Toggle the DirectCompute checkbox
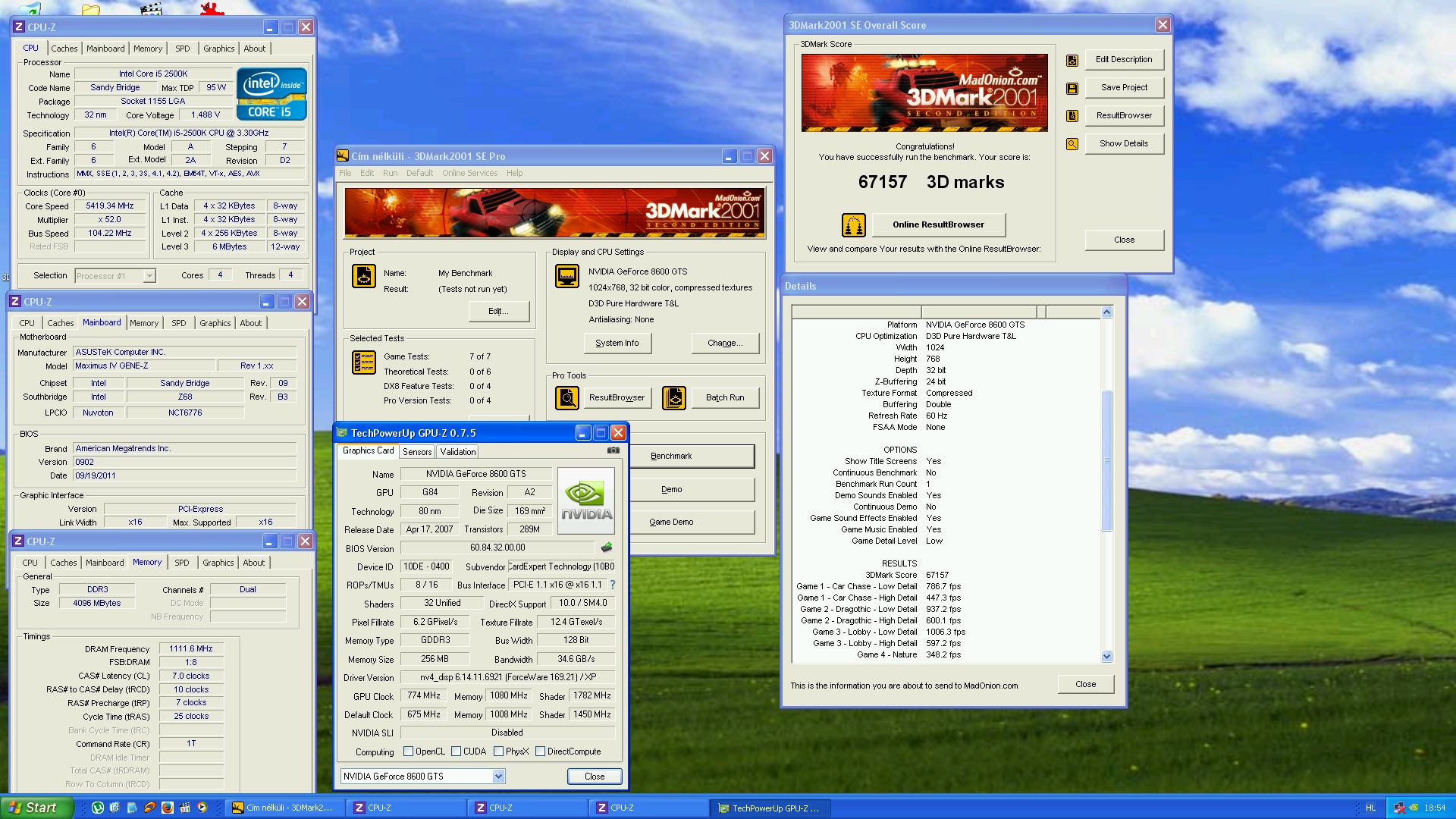 tap(541, 752)
